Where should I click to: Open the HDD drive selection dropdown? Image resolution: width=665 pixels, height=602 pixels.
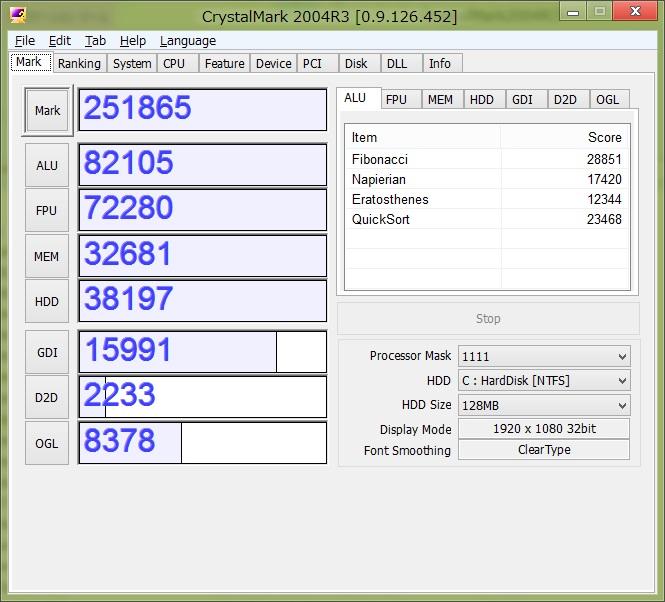click(544, 381)
